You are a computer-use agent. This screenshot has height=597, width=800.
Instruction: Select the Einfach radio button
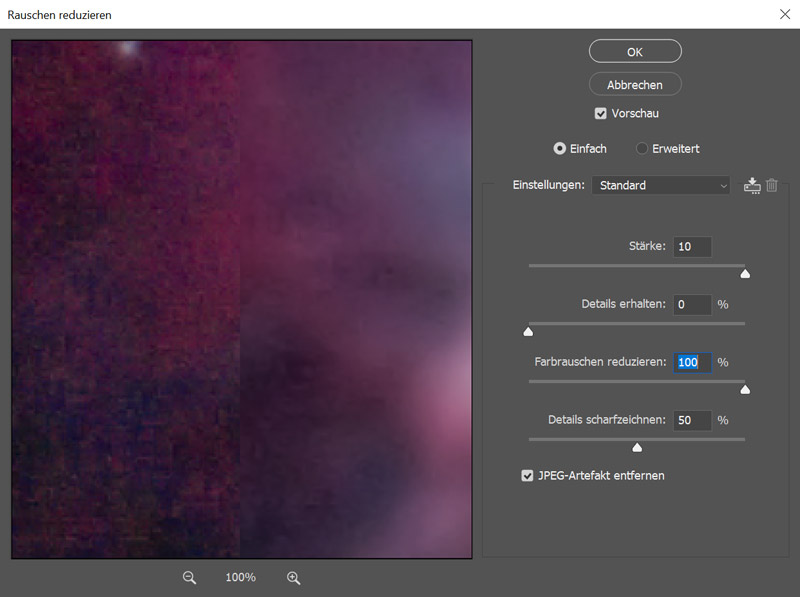(x=560, y=148)
